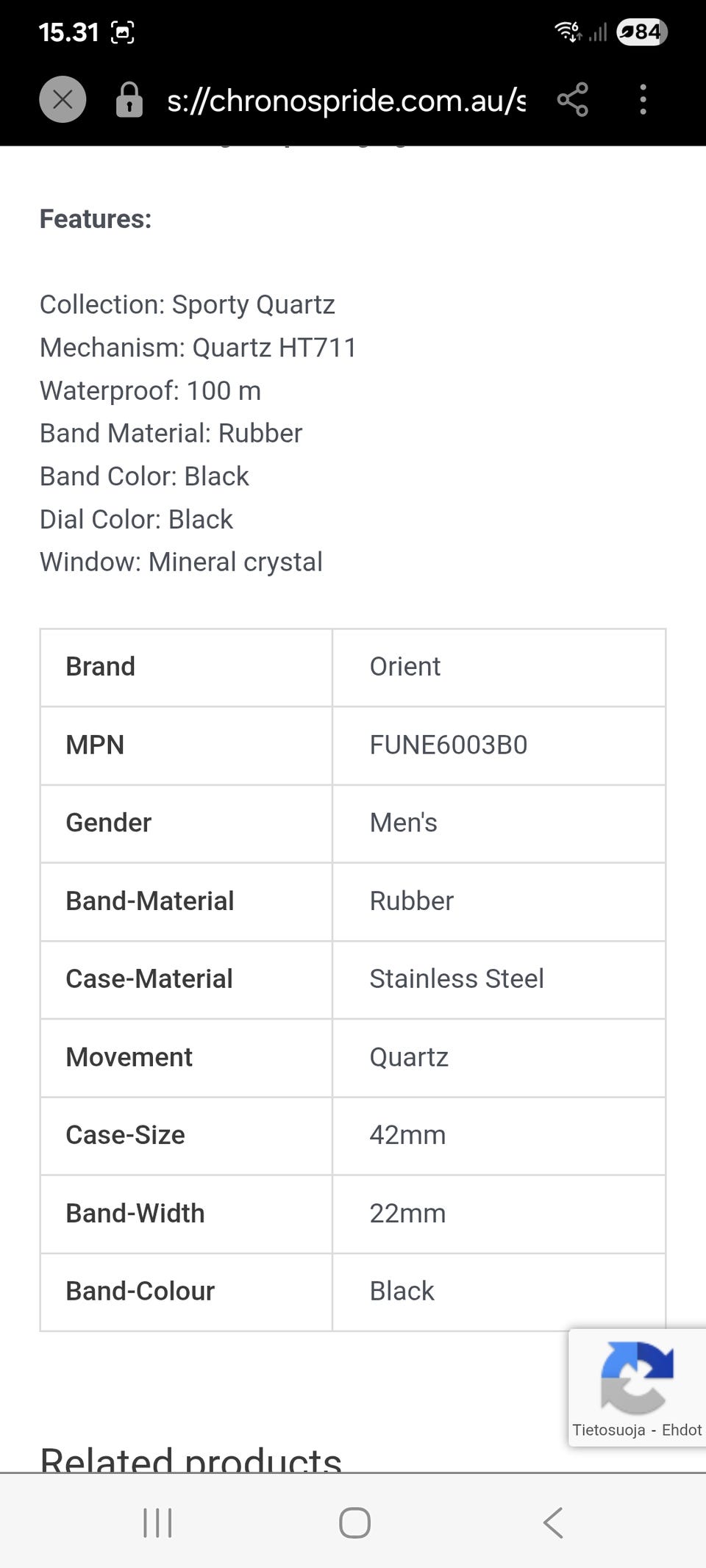Tap the chronospride.com.au URL address

pyautogui.click(x=346, y=100)
